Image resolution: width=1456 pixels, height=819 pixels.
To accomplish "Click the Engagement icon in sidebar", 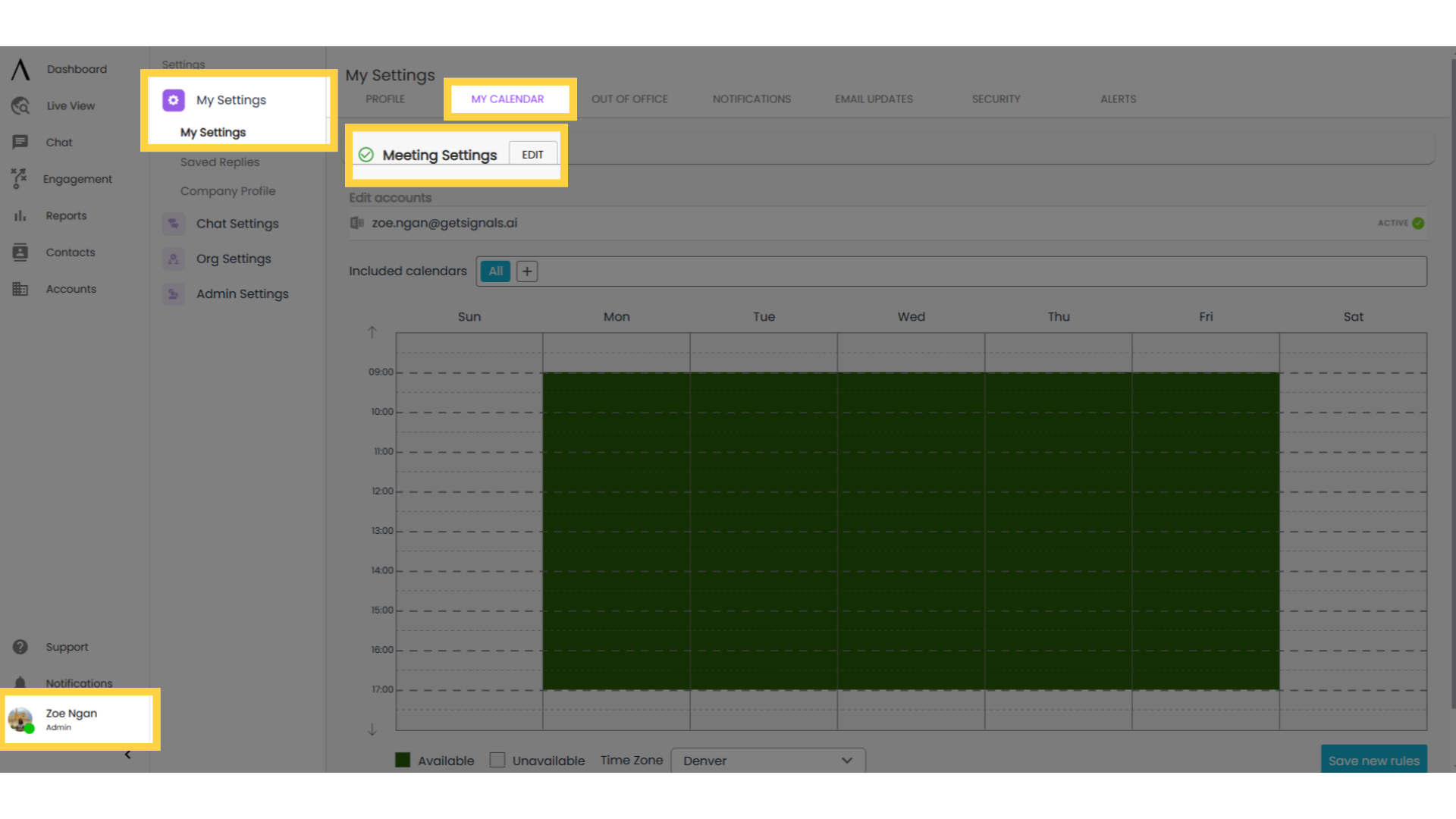I will pyautogui.click(x=18, y=178).
